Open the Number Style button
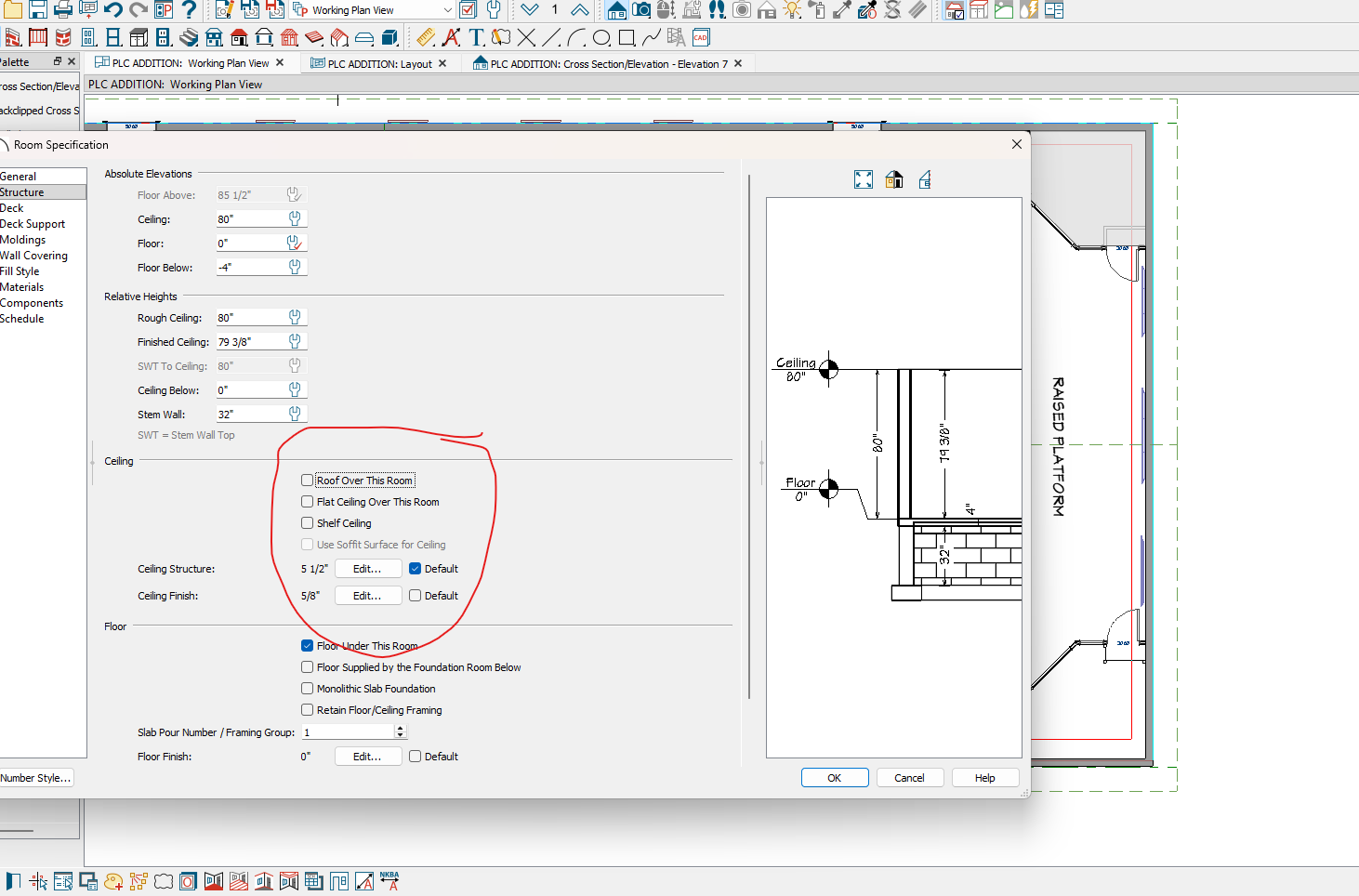This screenshot has height=896, width=1359. coord(35,778)
